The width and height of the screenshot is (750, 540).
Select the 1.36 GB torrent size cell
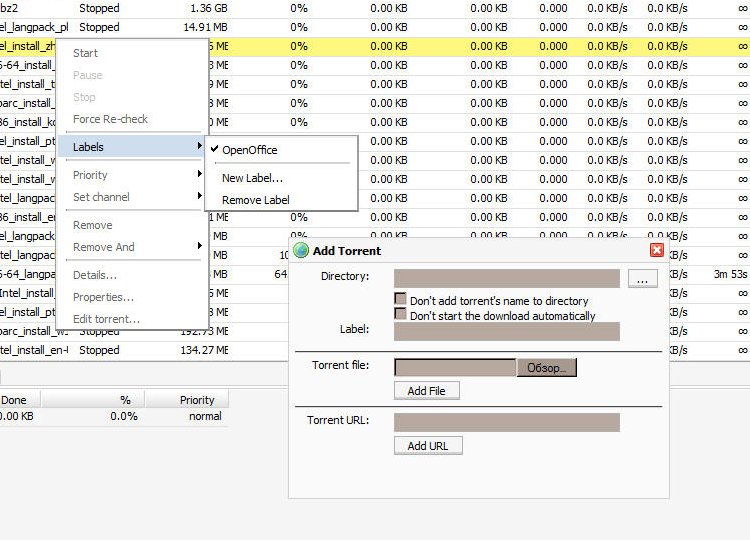point(209,8)
